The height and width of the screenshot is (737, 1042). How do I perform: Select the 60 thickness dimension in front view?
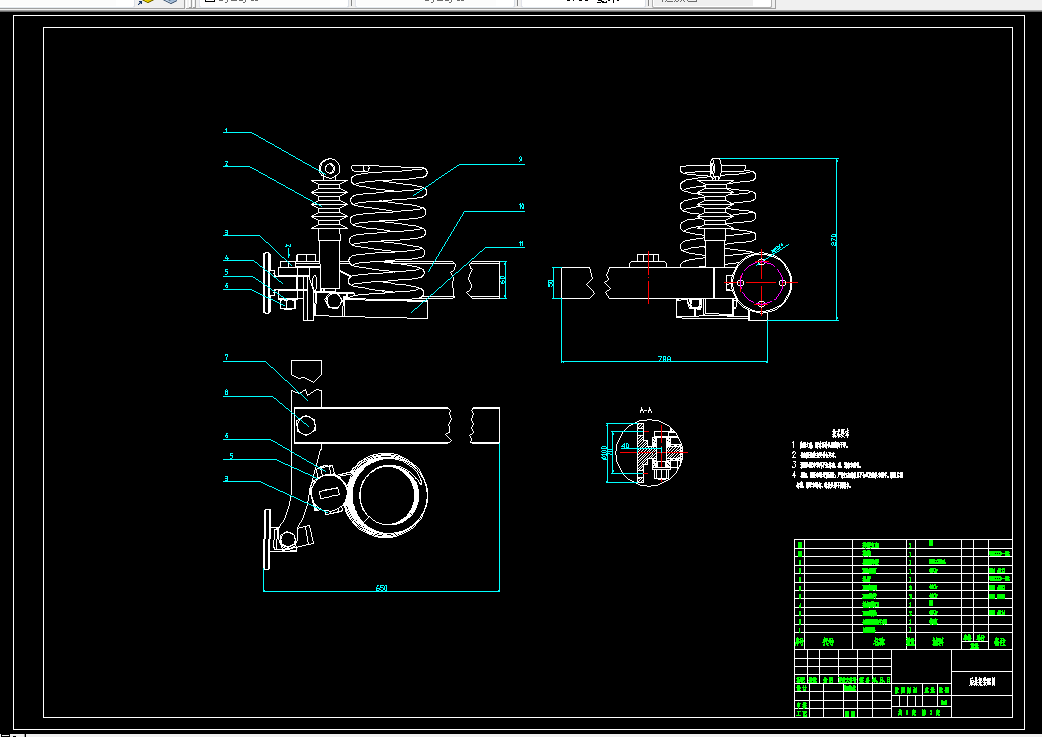tap(503, 280)
